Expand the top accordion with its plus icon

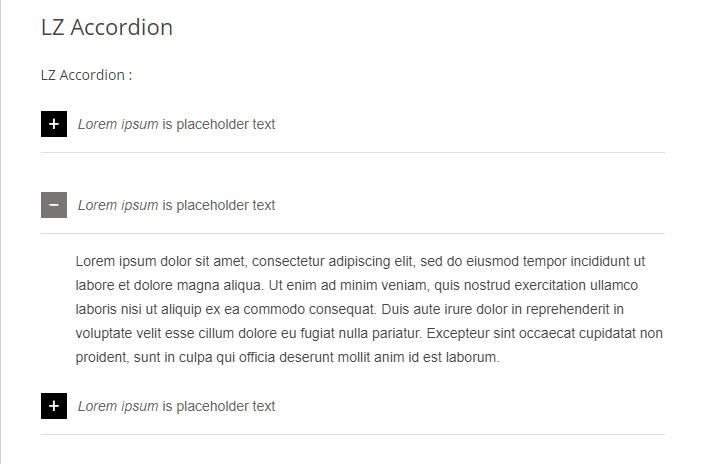(54, 124)
